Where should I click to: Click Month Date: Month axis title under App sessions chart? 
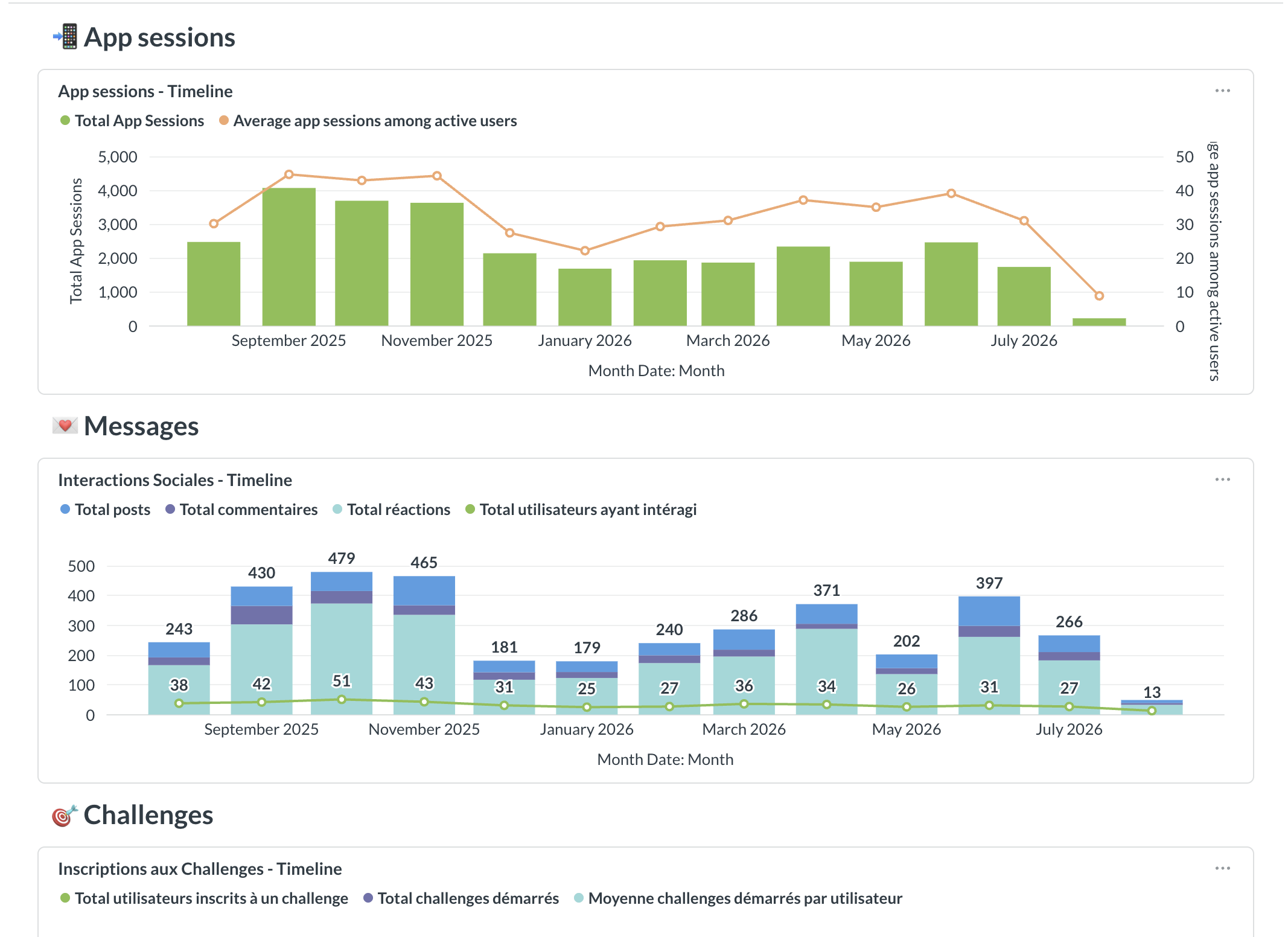pos(657,371)
